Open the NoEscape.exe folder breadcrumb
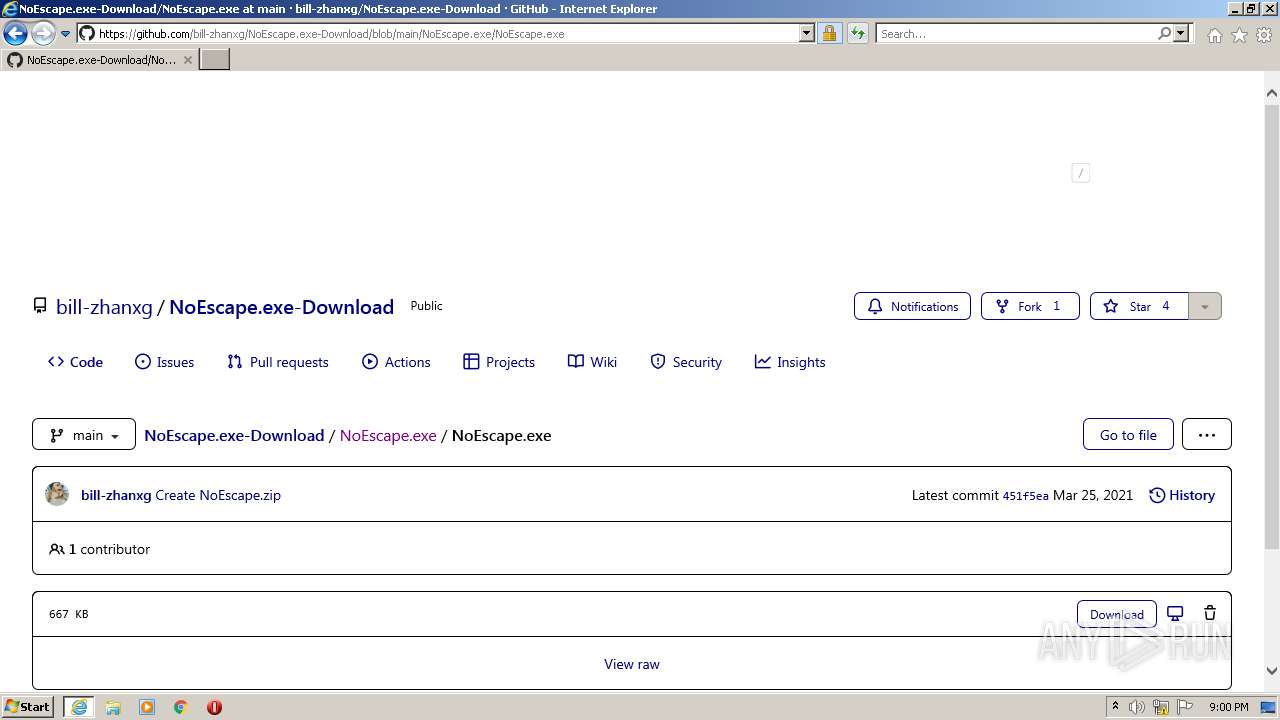The height and width of the screenshot is (720, 1280). (388, 435)
